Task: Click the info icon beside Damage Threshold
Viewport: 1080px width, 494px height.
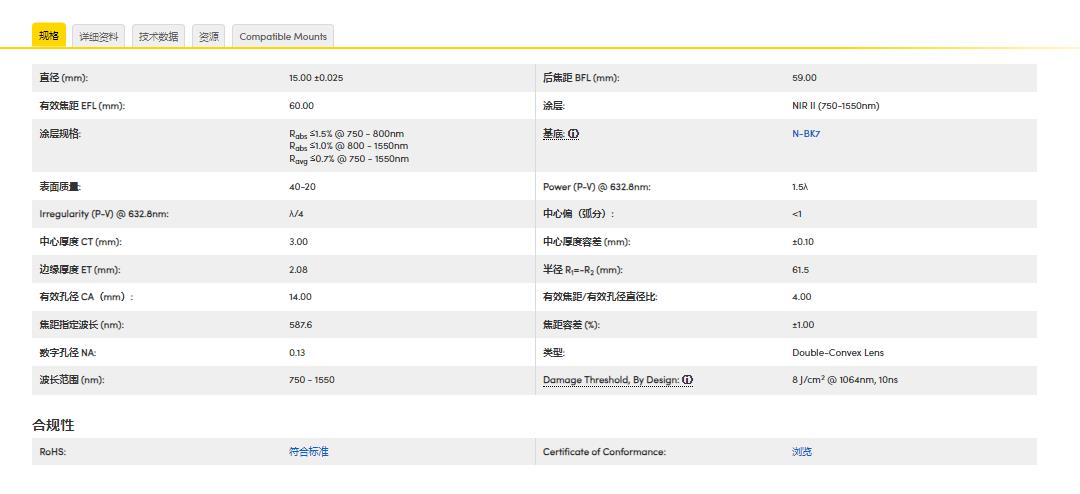Action: pyautogui.click(x=688, y=380)
